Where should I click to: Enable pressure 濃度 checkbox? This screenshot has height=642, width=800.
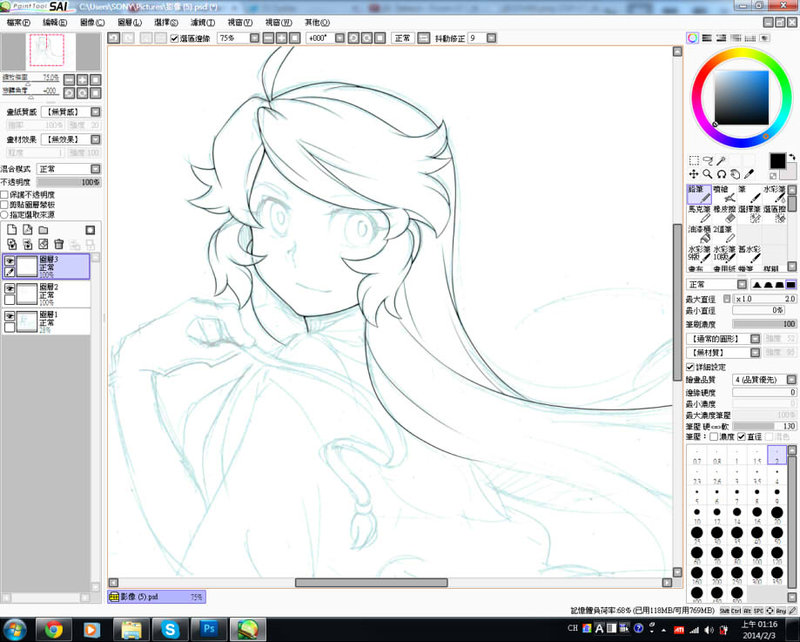pos(714,437)
